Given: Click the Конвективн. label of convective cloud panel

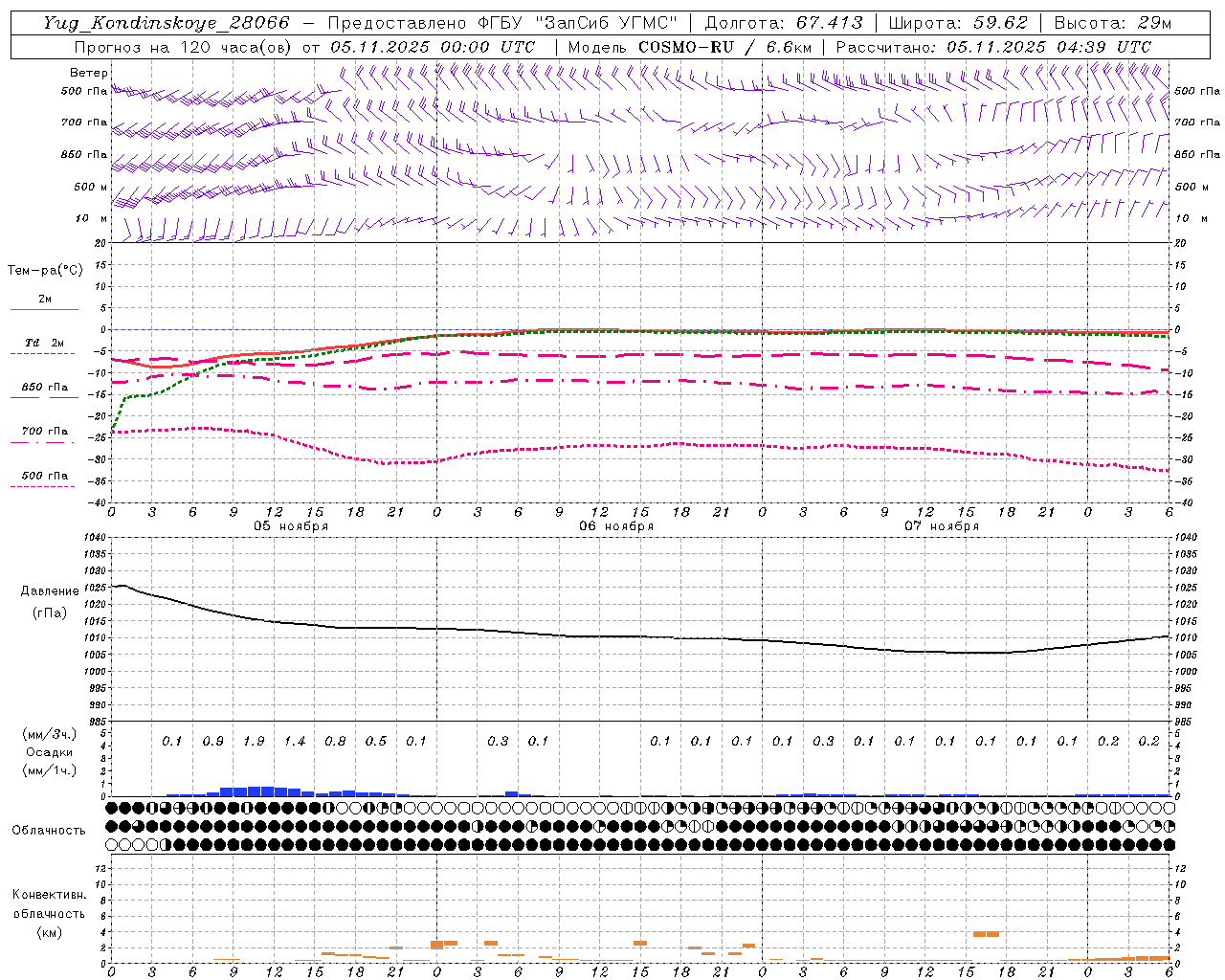Looking at the screenshot, I should pos(49,895).
